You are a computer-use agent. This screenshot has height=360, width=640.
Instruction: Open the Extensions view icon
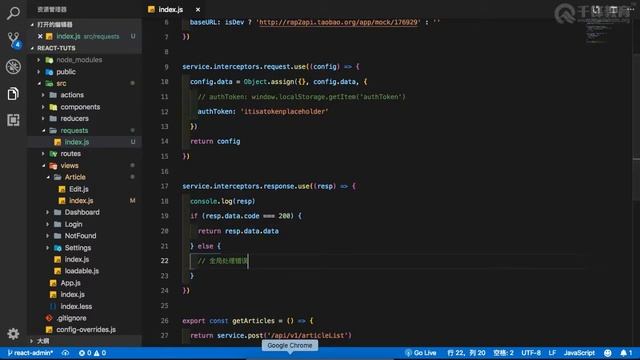click(13, 120)
